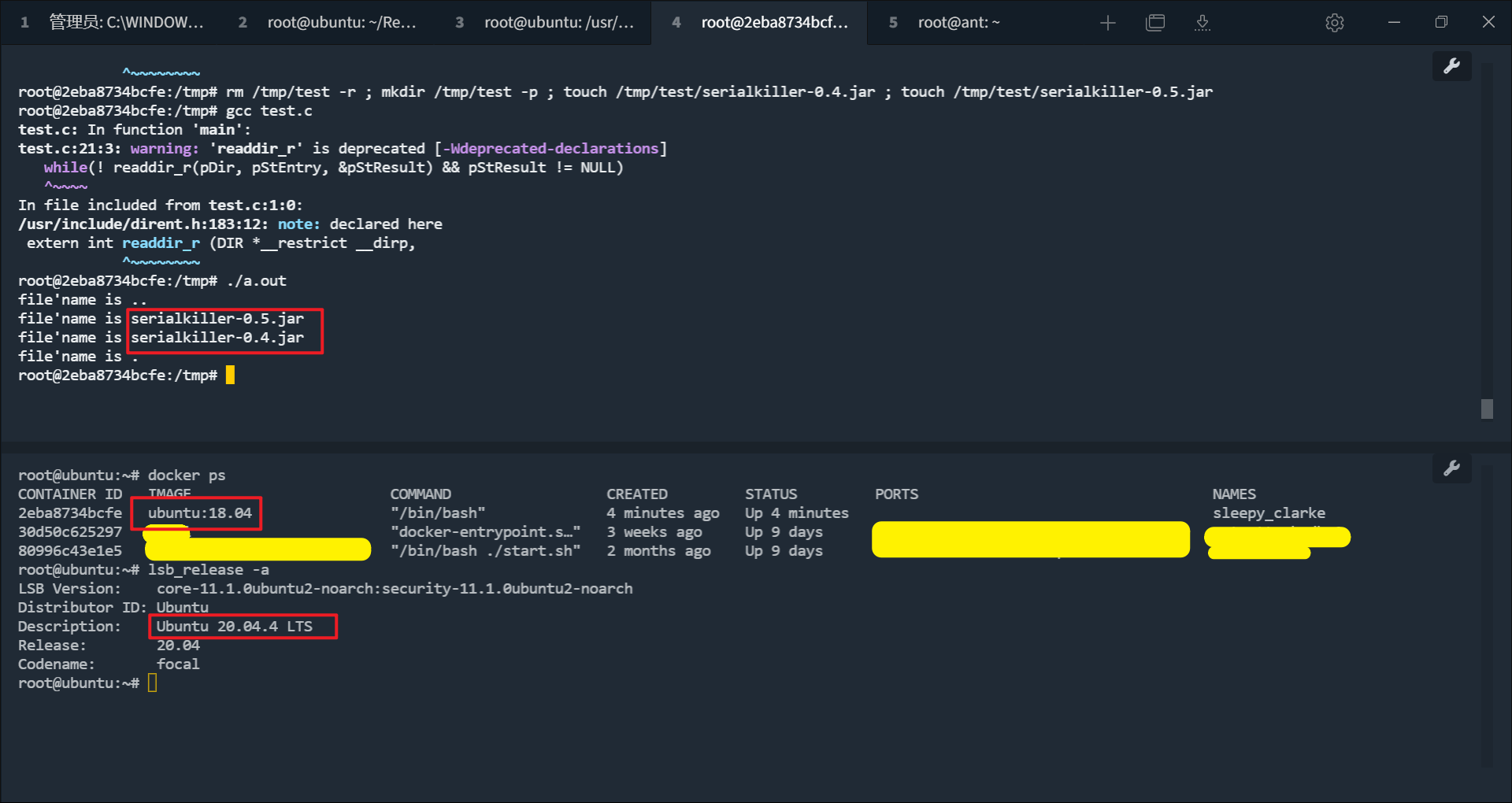Click the upper pane scrollbar thumb
Screen dimensions: 1512x803
[x=1487, y=409]
